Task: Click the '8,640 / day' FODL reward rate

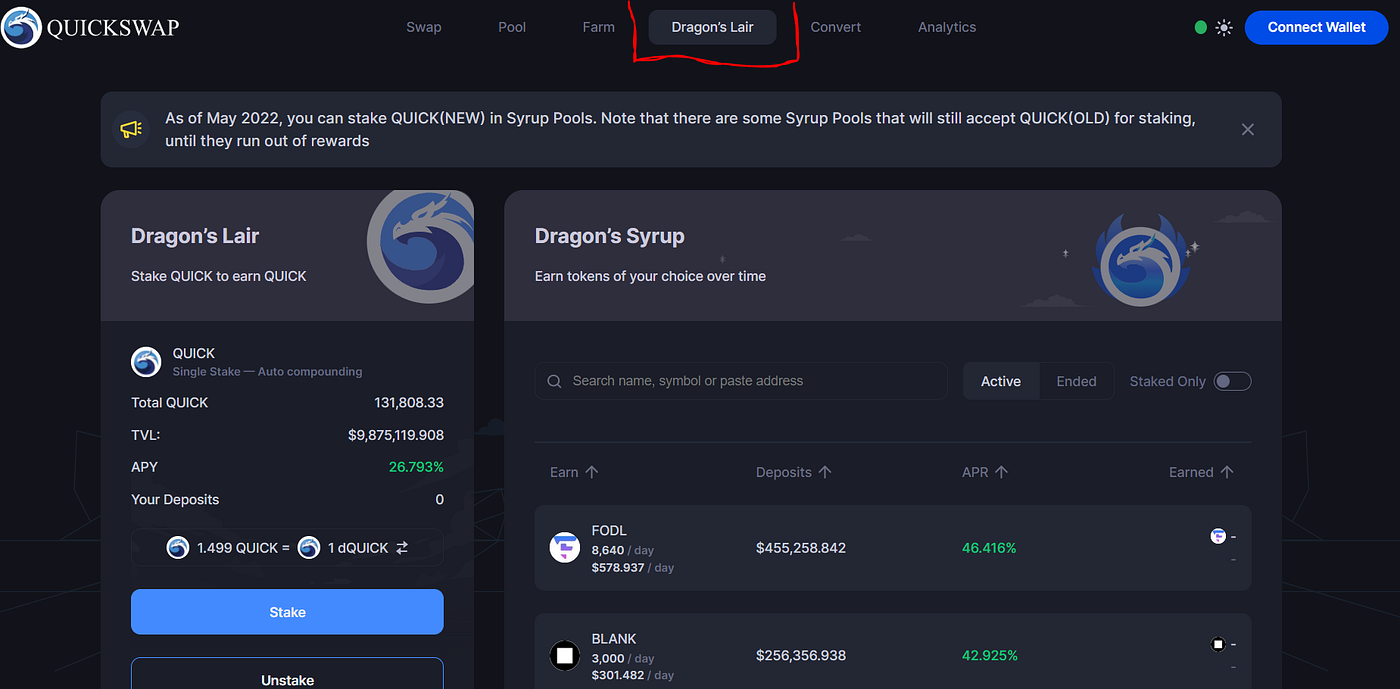Action: click(x=623, y=550)
